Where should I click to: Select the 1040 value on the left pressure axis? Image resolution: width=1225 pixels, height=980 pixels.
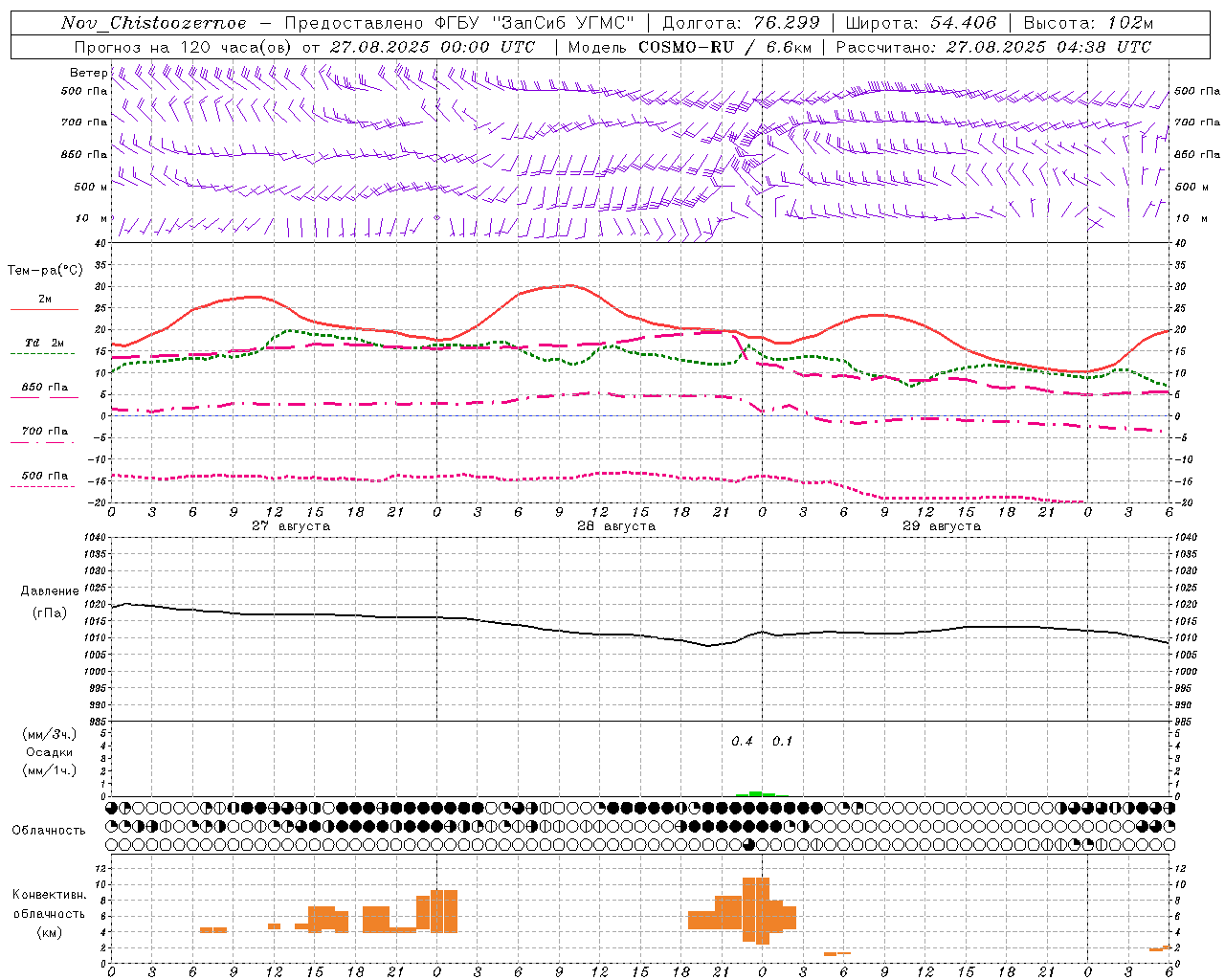[x=96, y=538]
